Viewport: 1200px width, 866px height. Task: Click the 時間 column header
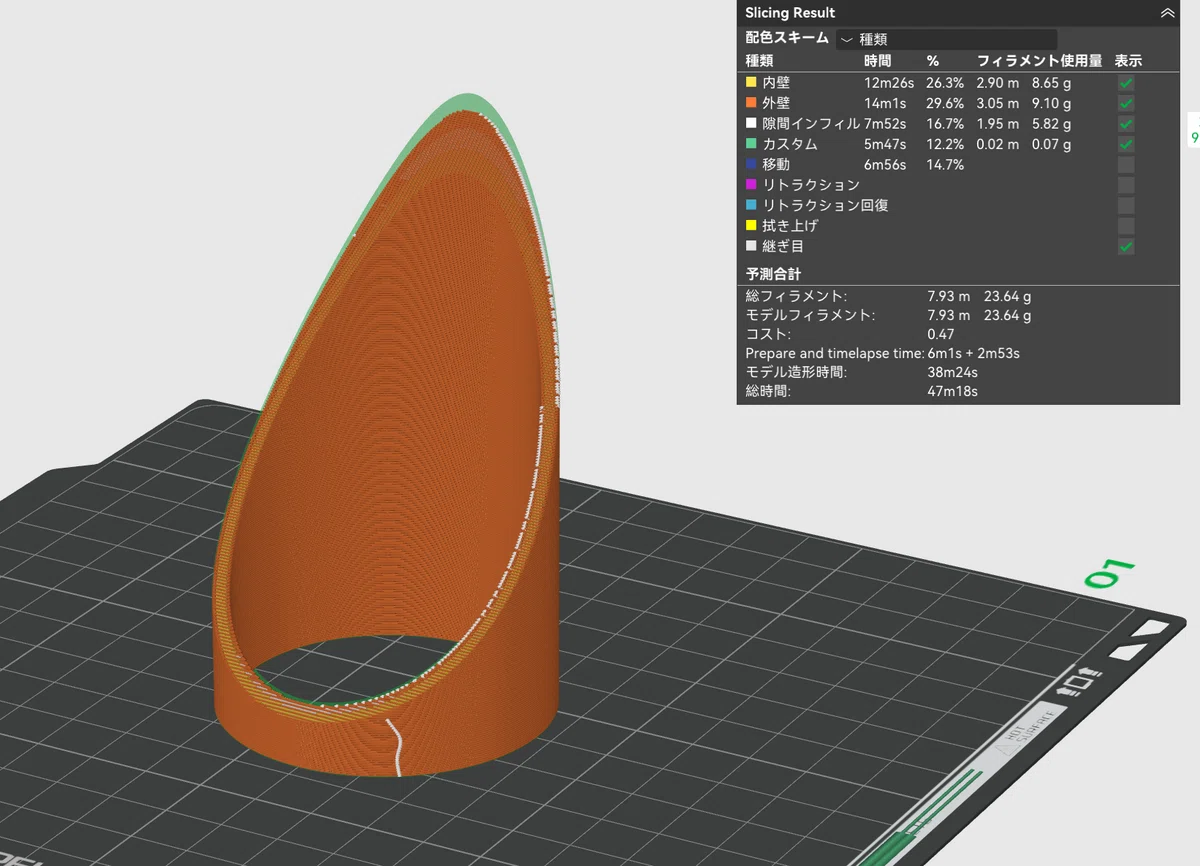878,61
